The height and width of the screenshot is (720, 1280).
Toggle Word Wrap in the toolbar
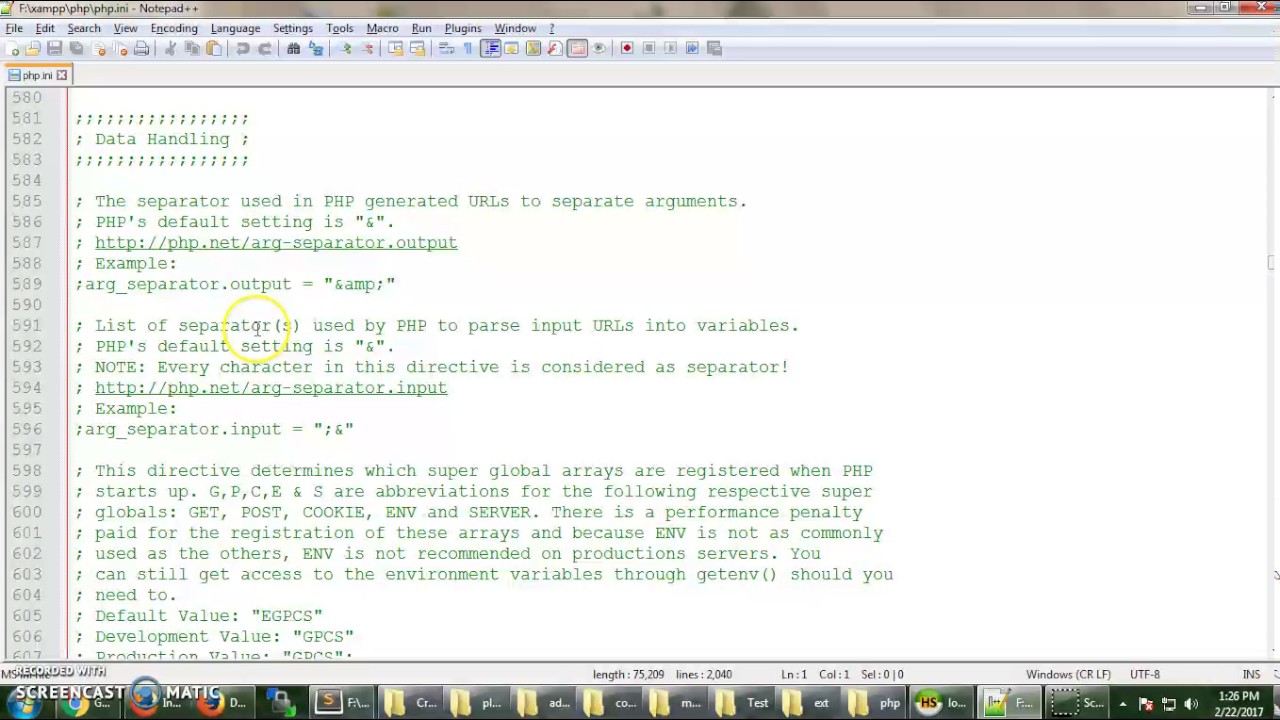pyautogui.click(x=447, y=48)
